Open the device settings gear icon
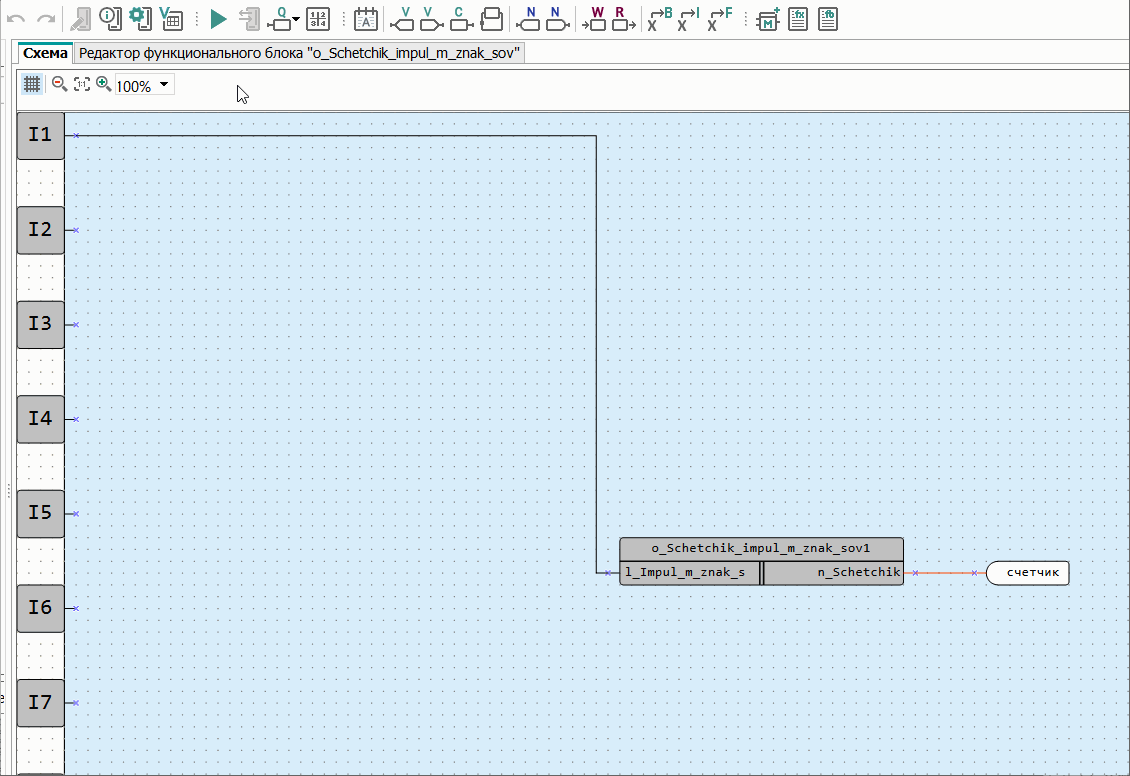 140,19
